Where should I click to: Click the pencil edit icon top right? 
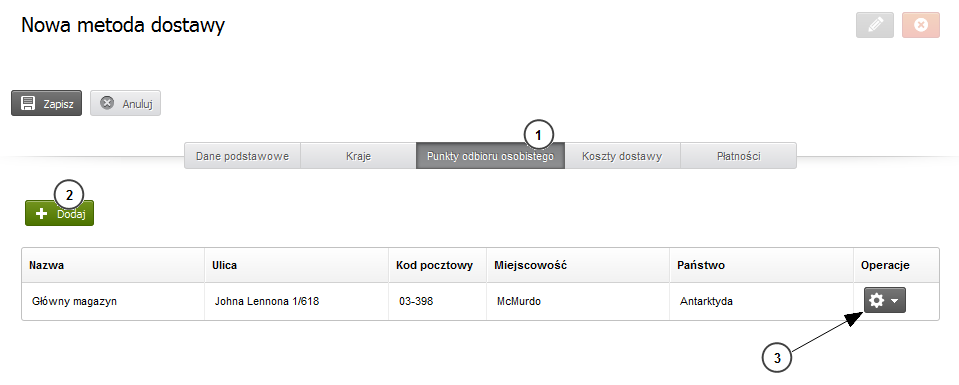tap(875, 25)
